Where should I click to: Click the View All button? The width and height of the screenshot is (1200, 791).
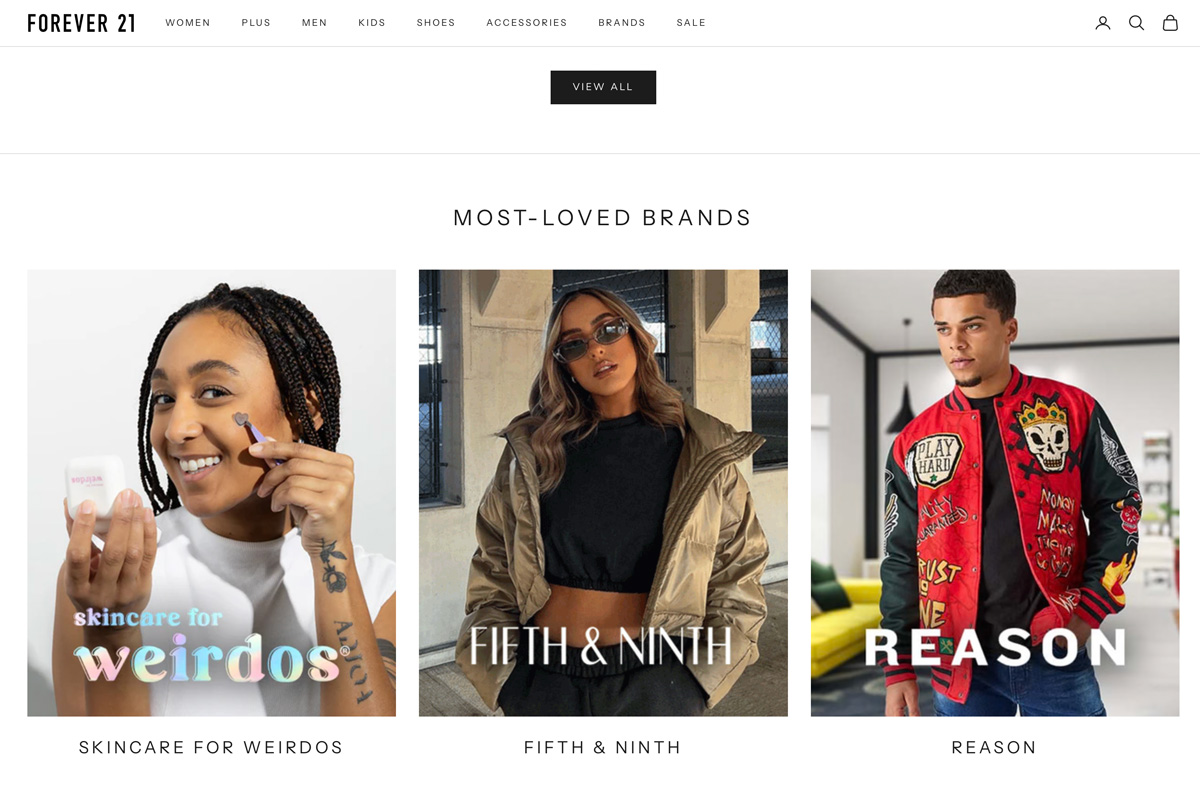[603, 87]
